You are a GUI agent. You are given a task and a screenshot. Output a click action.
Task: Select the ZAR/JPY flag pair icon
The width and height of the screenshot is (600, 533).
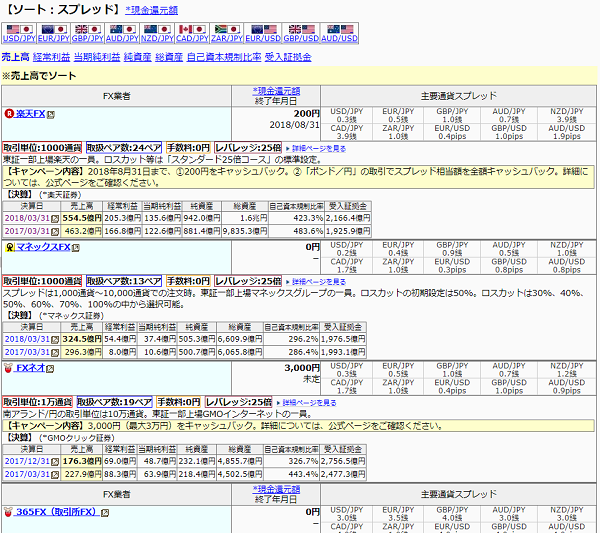(x=227, y=29)
